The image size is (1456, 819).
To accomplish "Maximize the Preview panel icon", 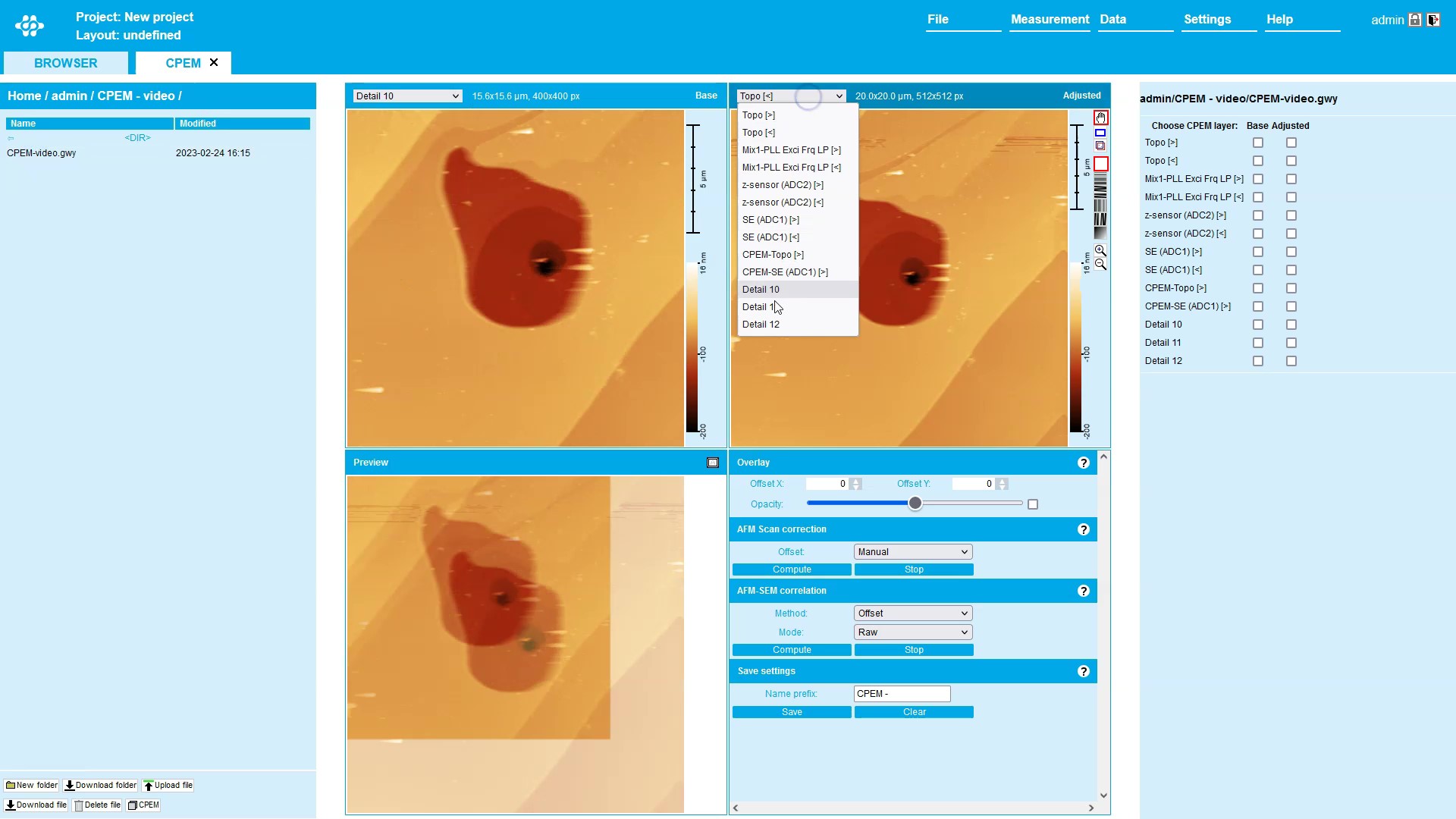I will tap(712, 463).
